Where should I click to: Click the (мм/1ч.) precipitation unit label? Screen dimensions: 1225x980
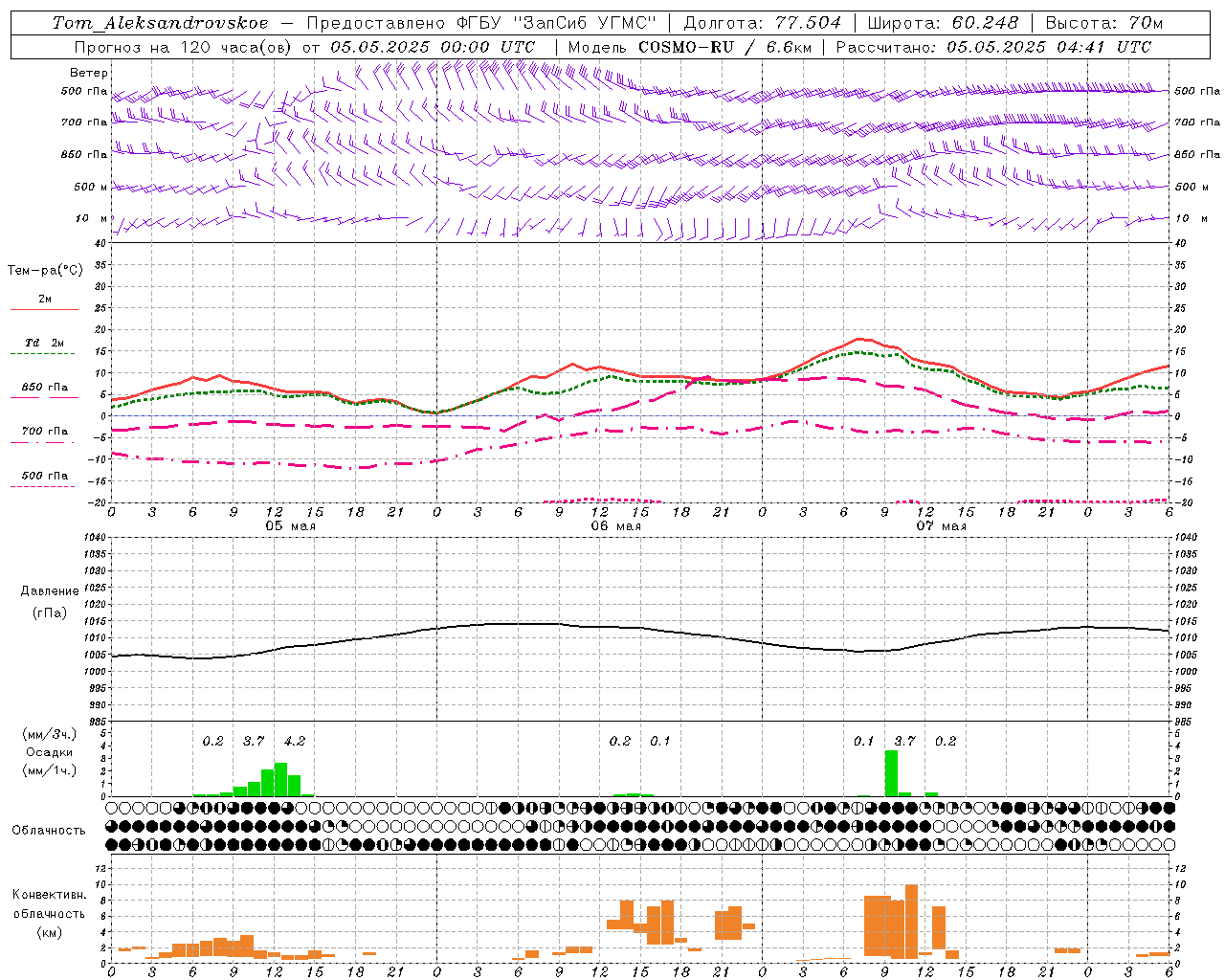[50, 770]
